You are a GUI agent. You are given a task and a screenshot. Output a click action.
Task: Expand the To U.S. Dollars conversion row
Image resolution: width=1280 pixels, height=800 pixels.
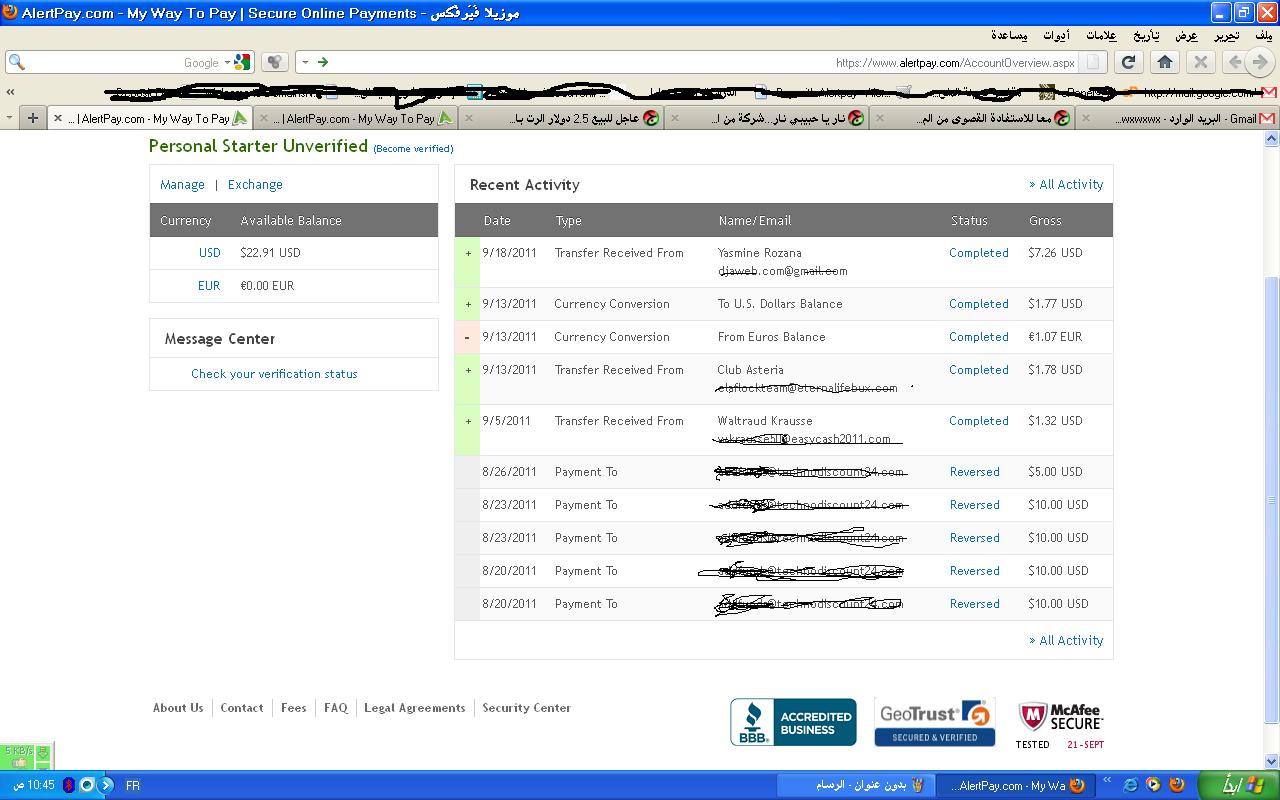click(467, 304)
